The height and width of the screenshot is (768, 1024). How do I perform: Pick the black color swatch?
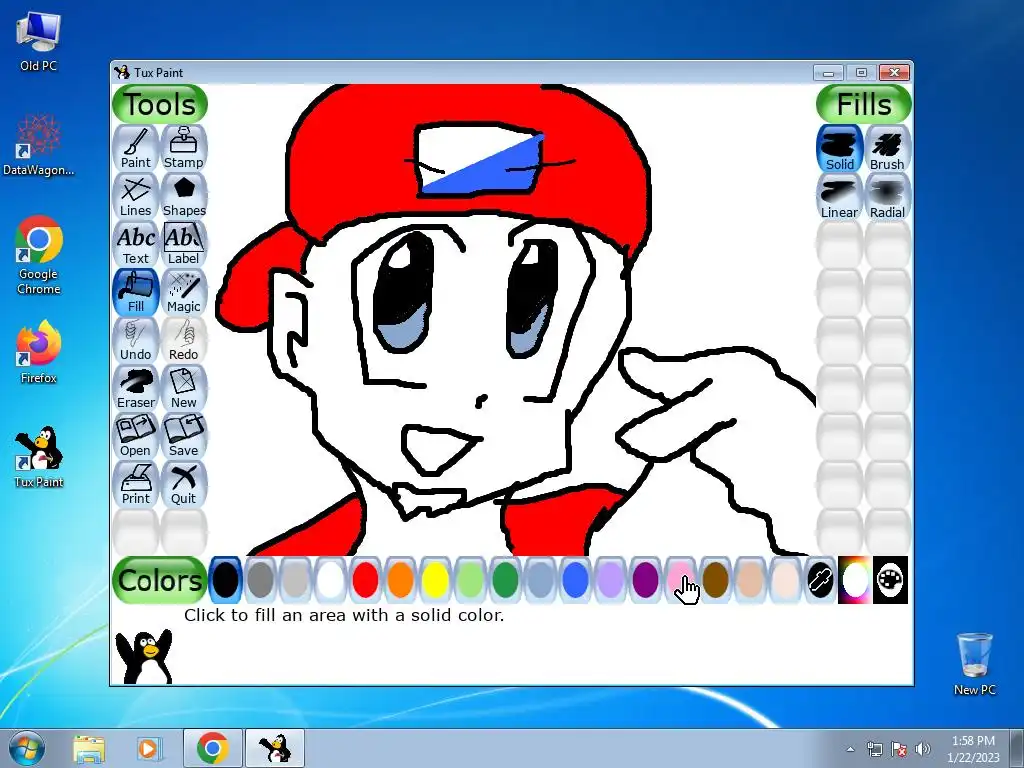pos(226,580)
